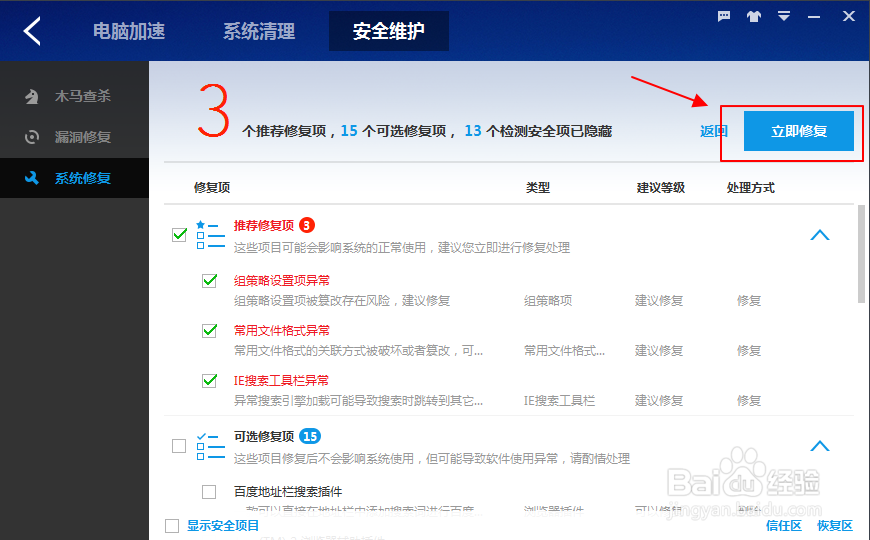Click the 处理方式 column header

tap(751, 188)
